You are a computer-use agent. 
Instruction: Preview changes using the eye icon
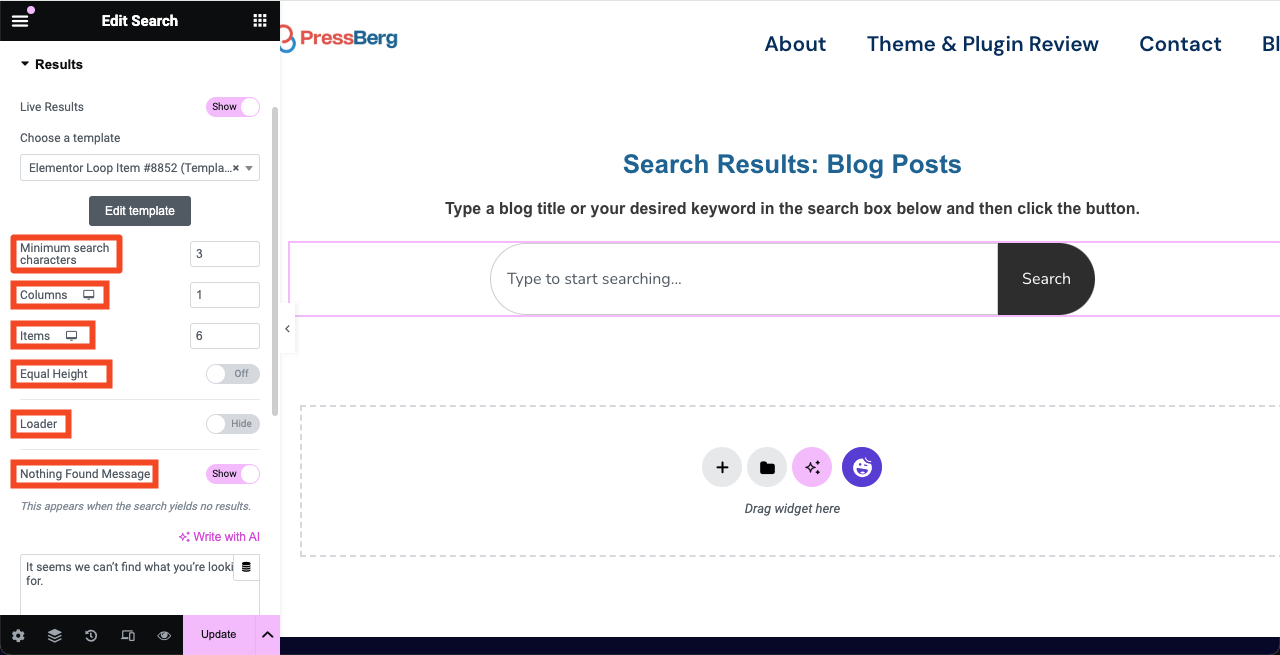[164, 635]
